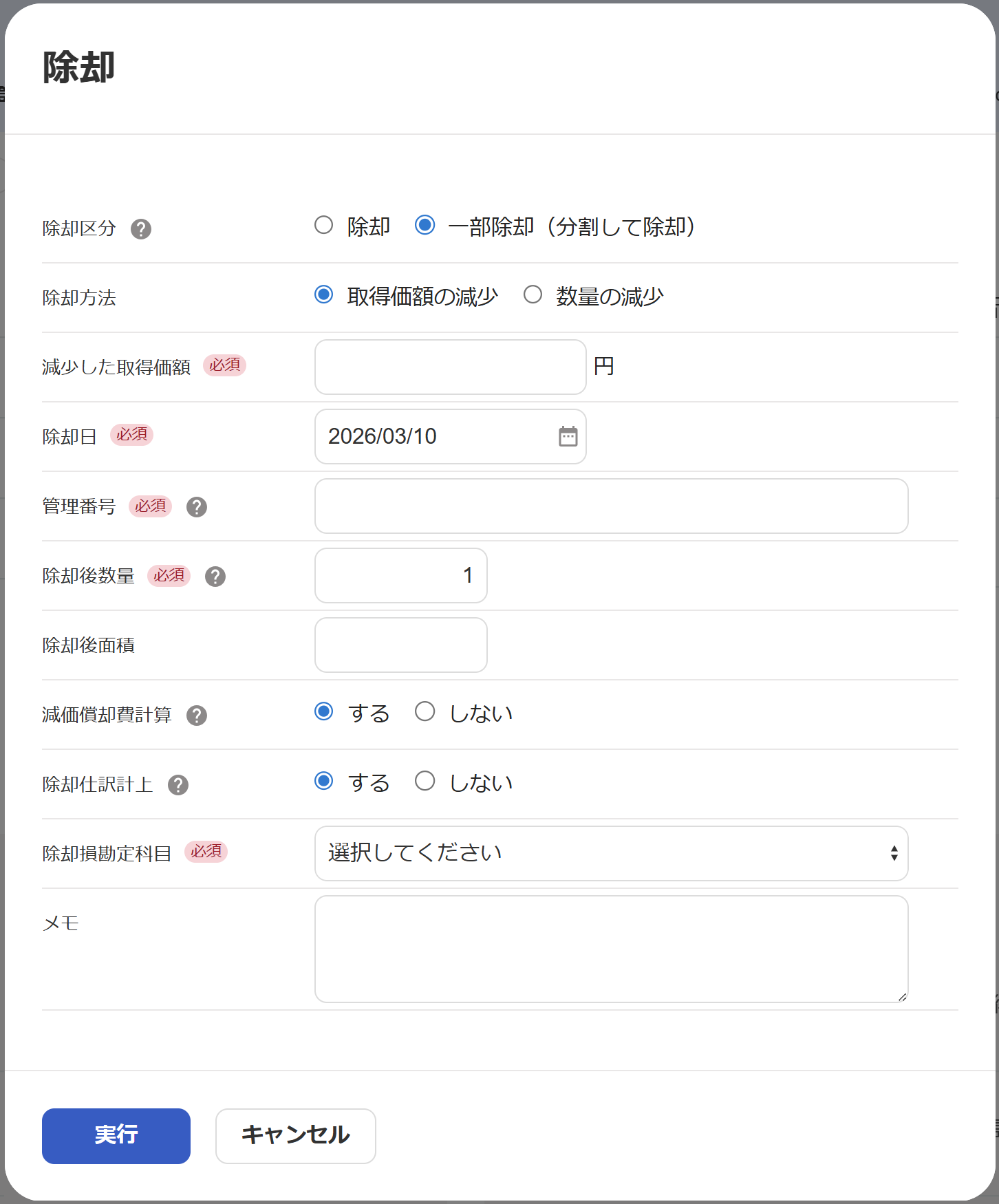Focus the 除却日 date field 2026/03/10
Viewport: 999px width, 1204px height.
coord(451,436)
